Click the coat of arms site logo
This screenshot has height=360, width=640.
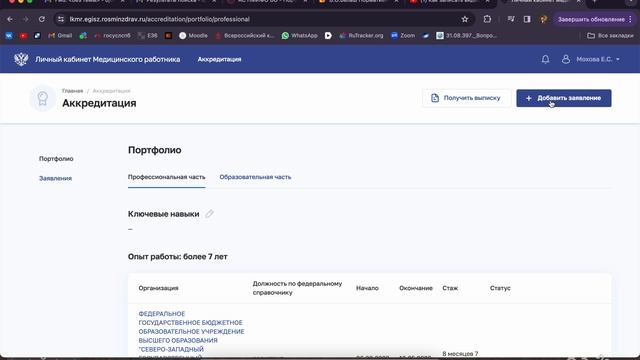[21, 60]
